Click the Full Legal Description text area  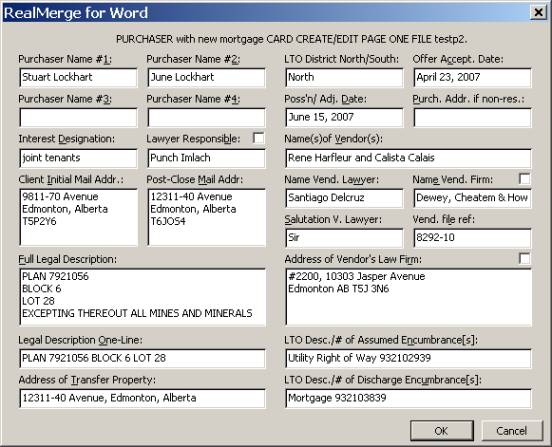(x=143, y=297)
